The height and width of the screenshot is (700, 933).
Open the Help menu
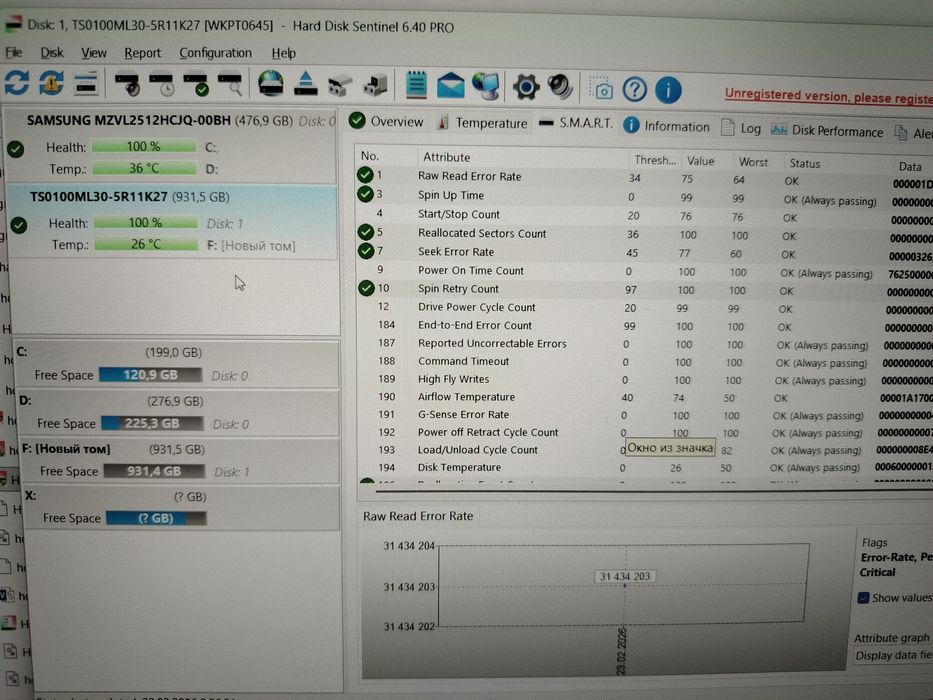[x=283, y=54]
